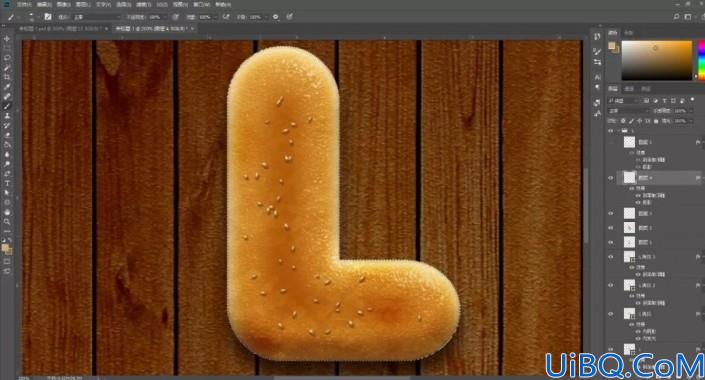Collapse the layer group at the top of the list
This screenshot has width=705, height=380.
618,131
